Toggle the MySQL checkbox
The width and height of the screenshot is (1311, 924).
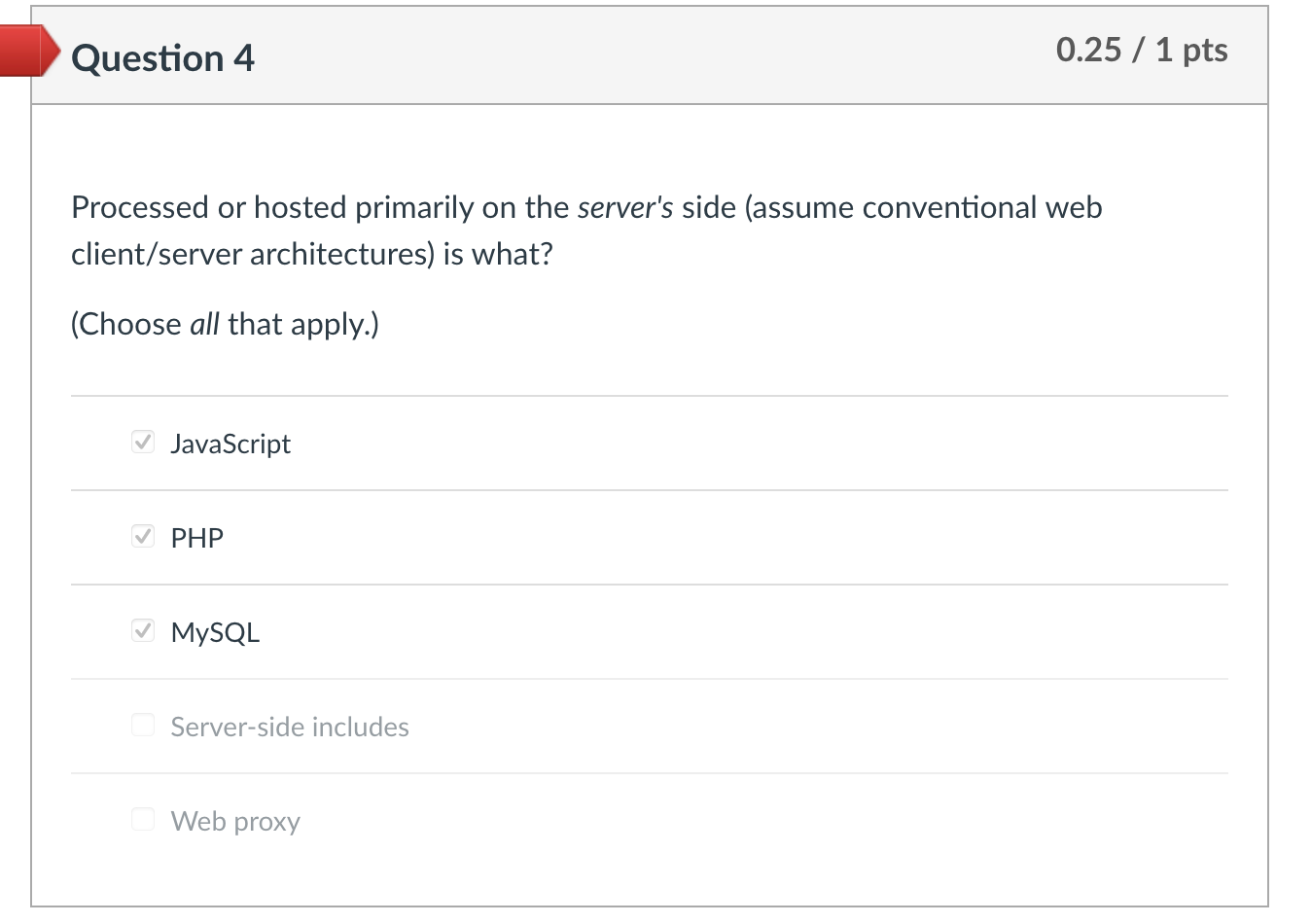142,630
